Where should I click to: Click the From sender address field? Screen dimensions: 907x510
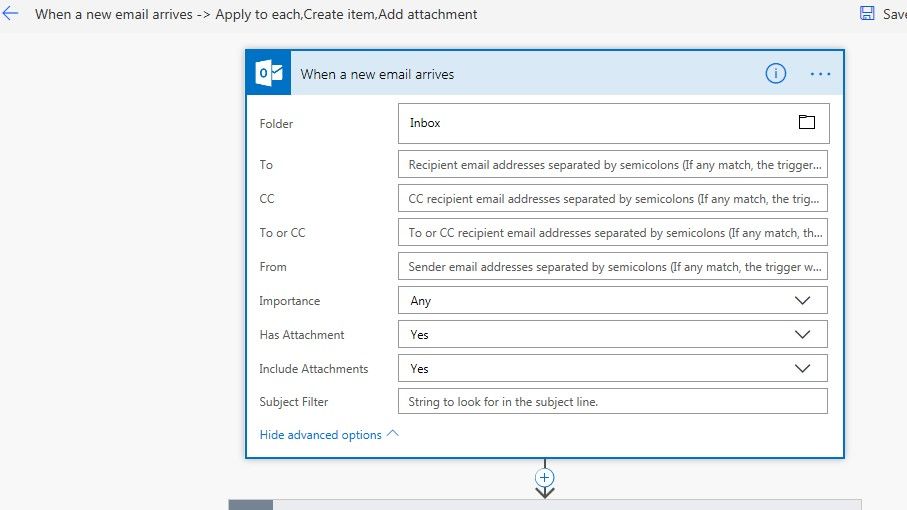coord(612,267)
